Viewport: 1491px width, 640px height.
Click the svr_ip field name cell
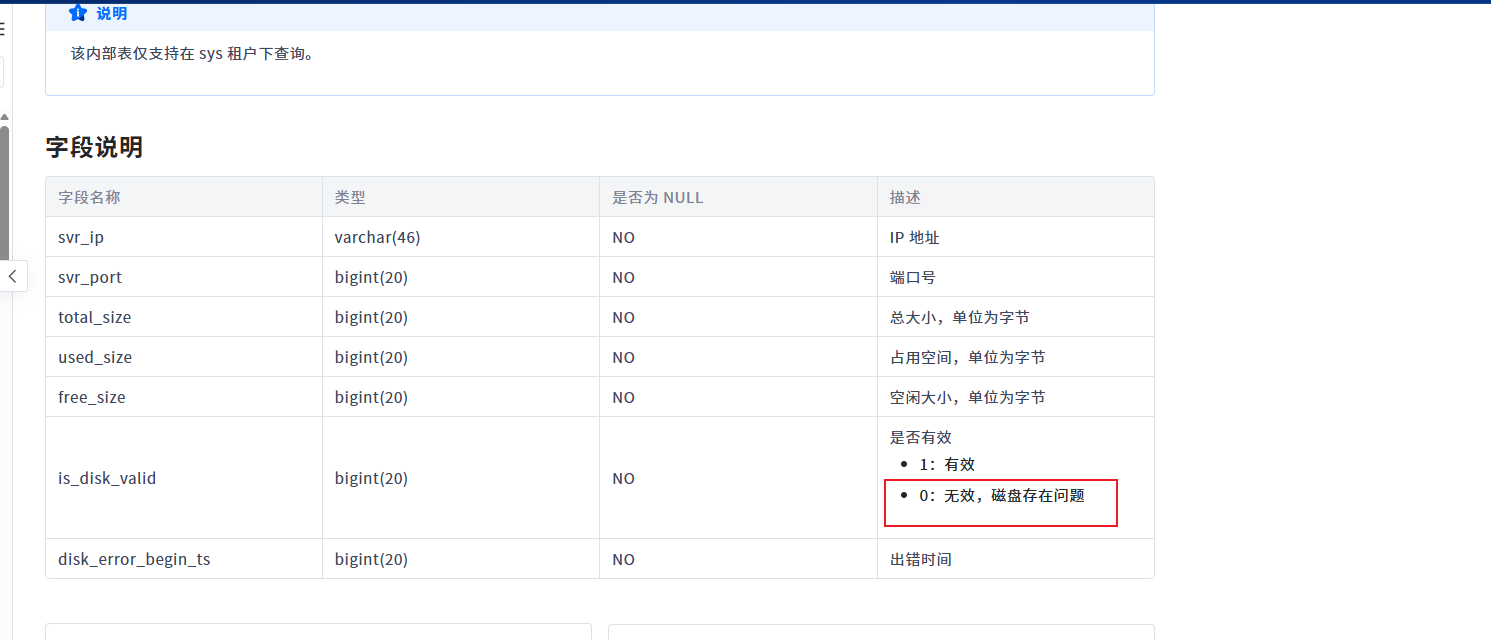81,237
